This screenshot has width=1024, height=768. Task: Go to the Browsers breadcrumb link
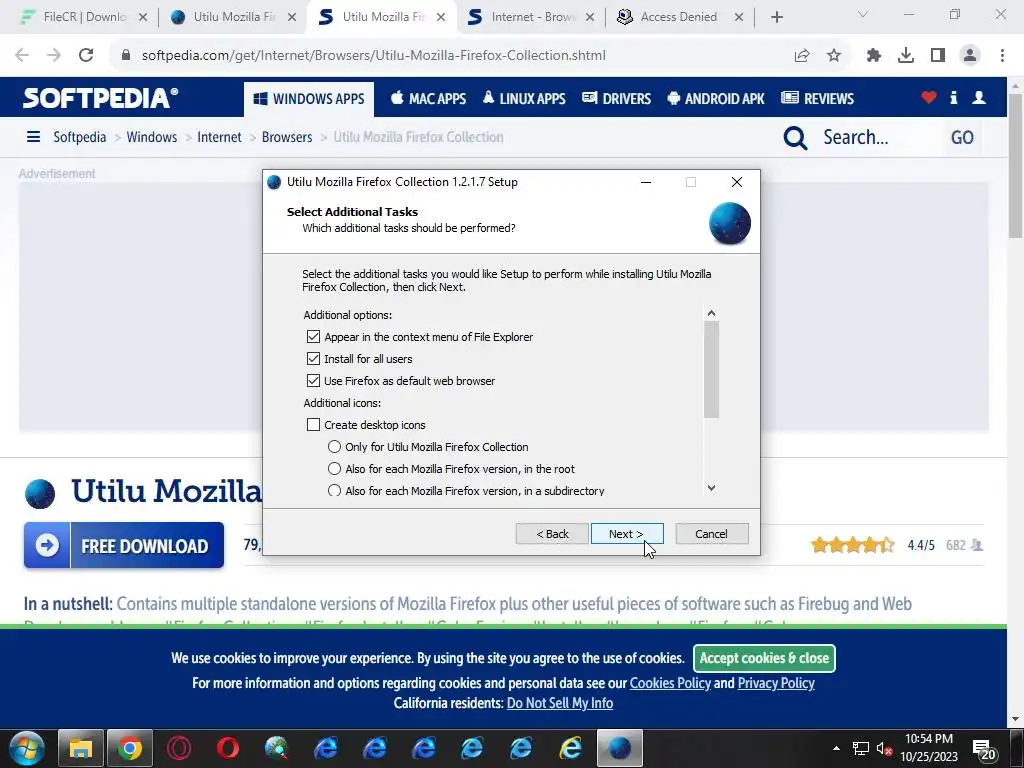click(x=287, y=137)
